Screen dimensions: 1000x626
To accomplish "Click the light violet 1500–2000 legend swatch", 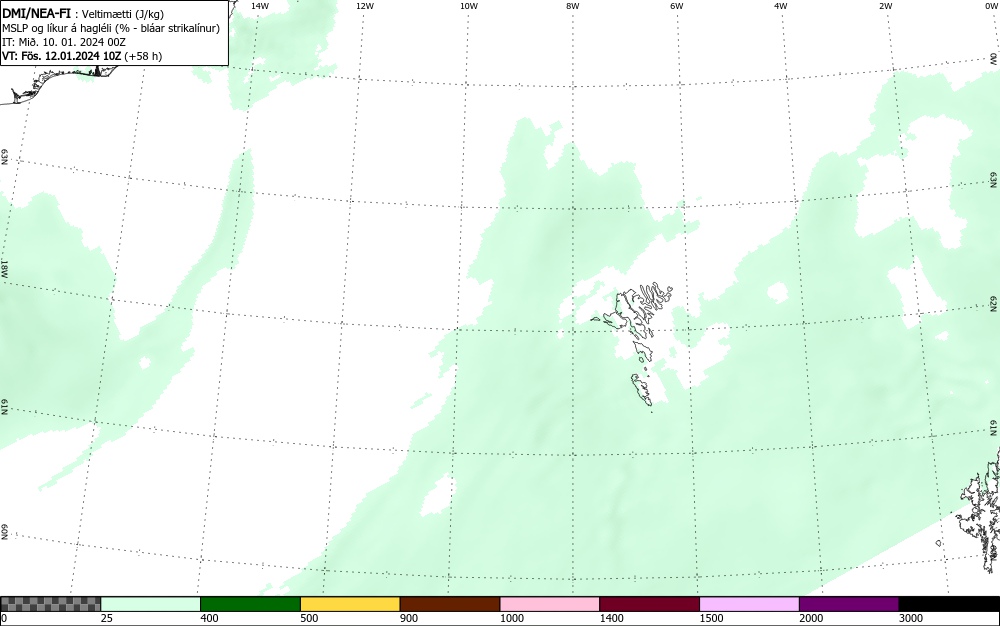I will (749, 604).
